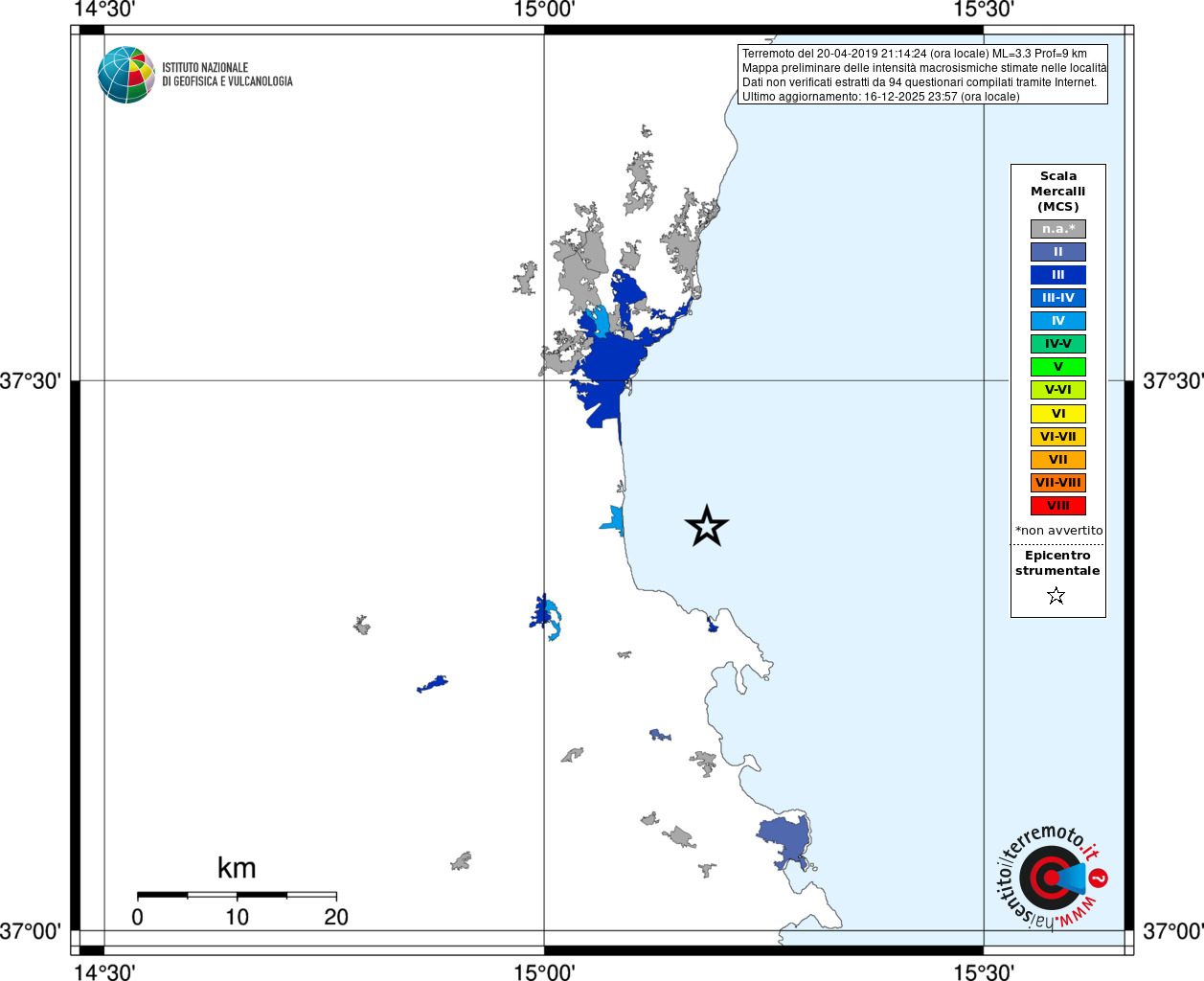Select the gray n.a.* legend swatch
This screenshot has width=1204, height=981.
pyautogui.click(x=1057, y=229)
